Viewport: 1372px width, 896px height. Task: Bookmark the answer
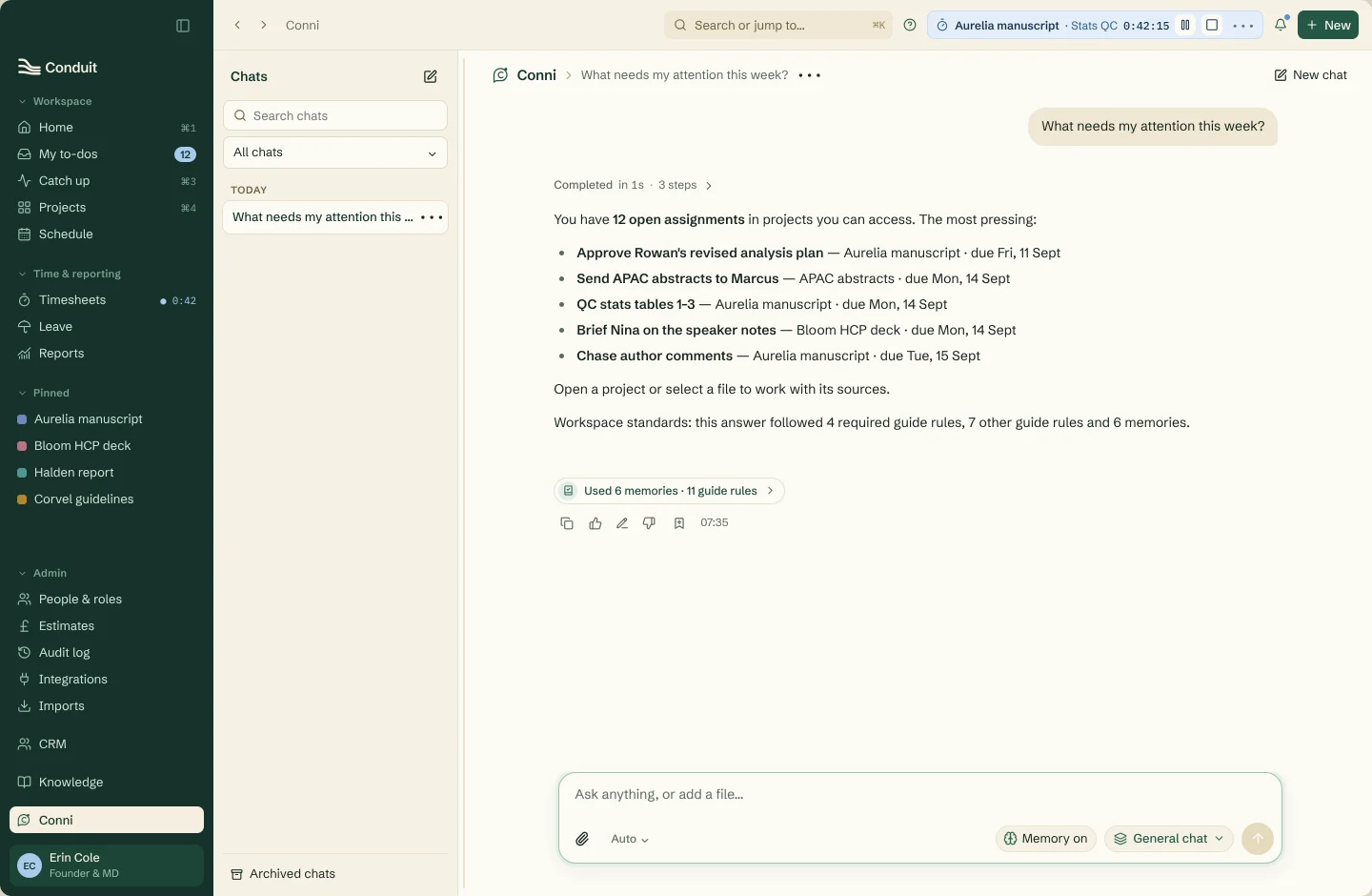(x=679, y=523)
